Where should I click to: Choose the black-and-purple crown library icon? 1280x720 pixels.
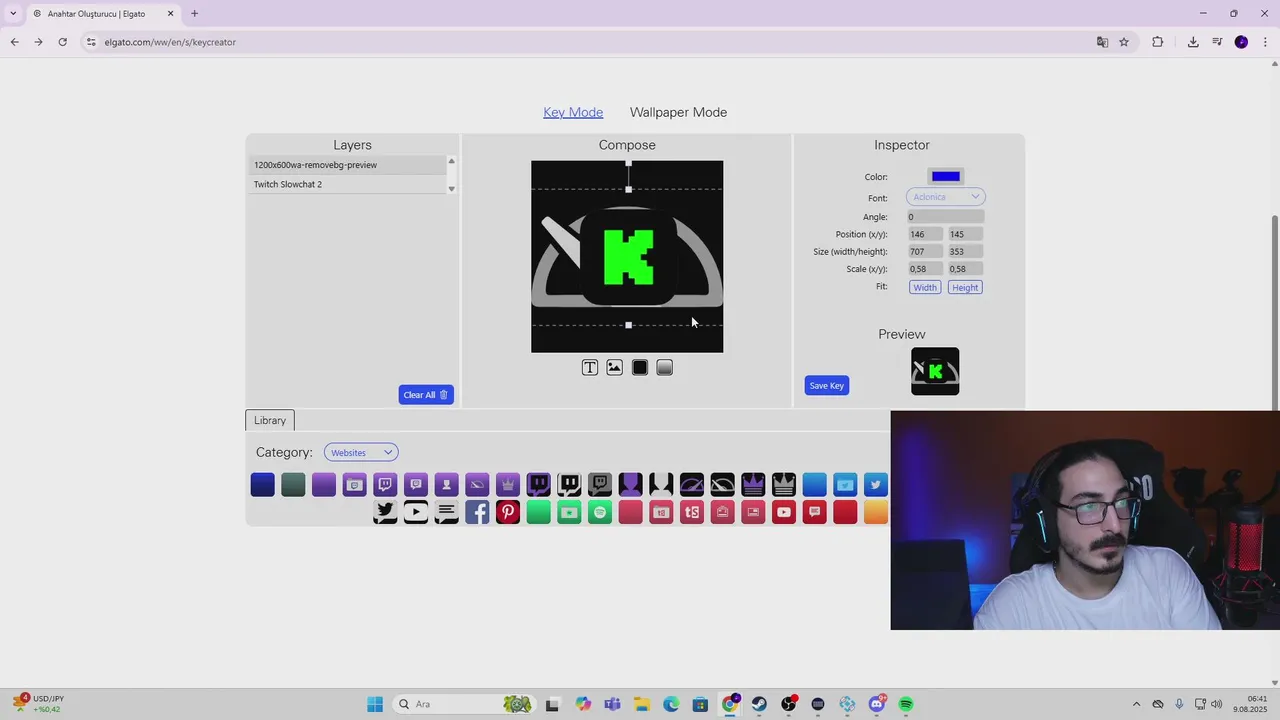point(753,485)
